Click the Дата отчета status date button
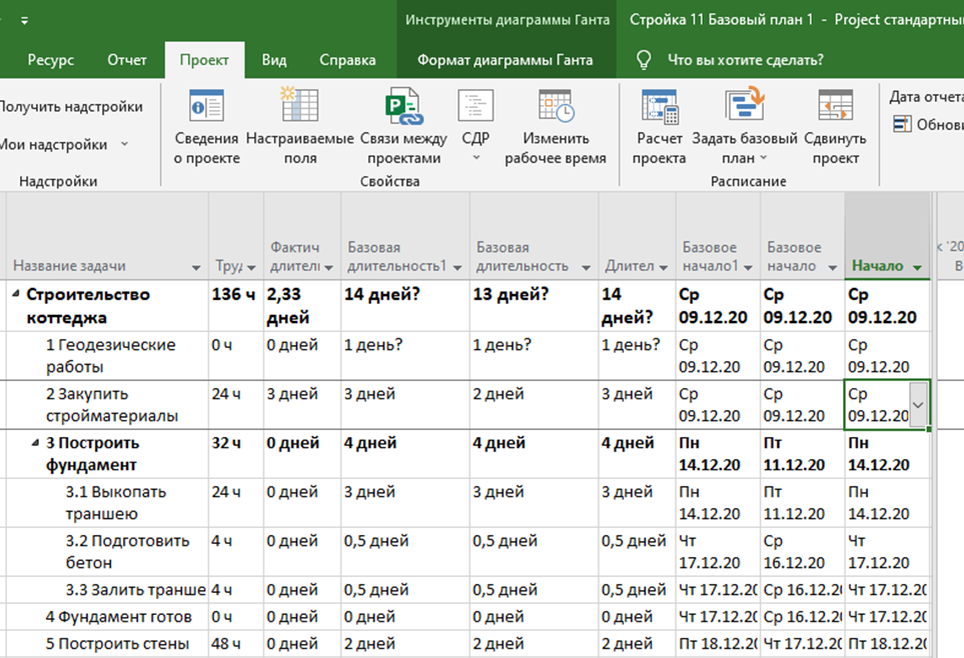The height and width of the screenshot is (658, 964). [x=926, y=97]
